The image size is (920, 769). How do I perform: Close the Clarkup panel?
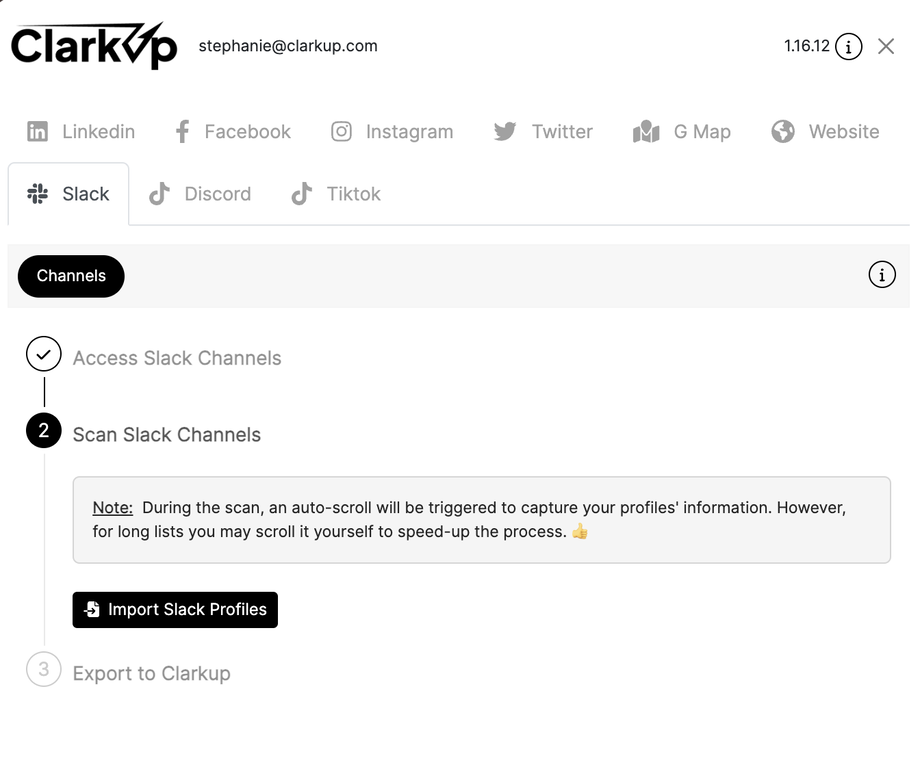coord(886,46)
